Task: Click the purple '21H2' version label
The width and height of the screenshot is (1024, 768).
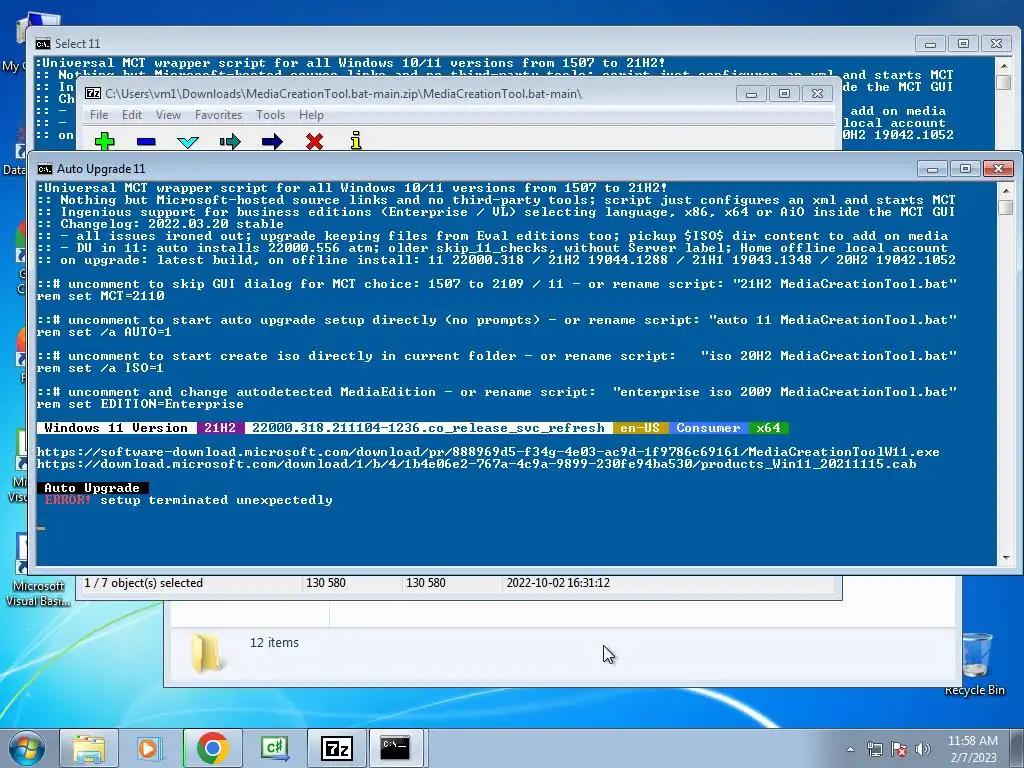Action: [x=220, y=428]
